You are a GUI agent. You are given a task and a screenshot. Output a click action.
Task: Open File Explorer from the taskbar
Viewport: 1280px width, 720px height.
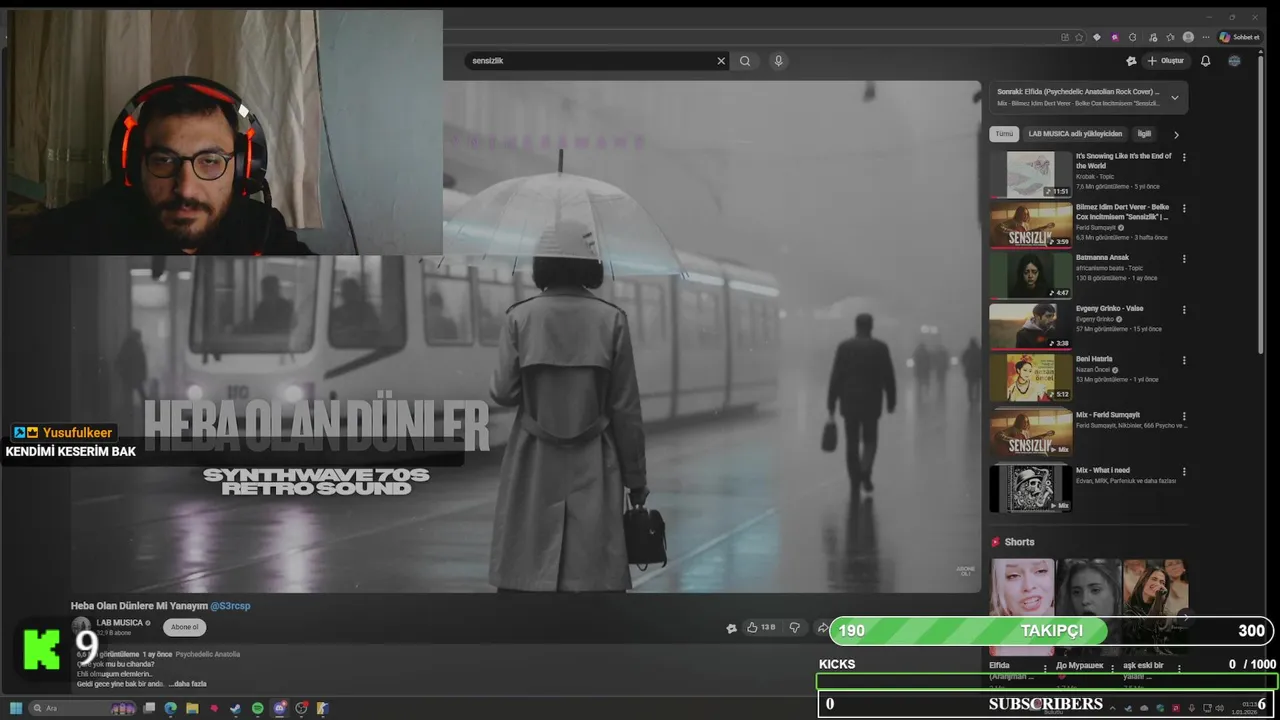[192, 708]
